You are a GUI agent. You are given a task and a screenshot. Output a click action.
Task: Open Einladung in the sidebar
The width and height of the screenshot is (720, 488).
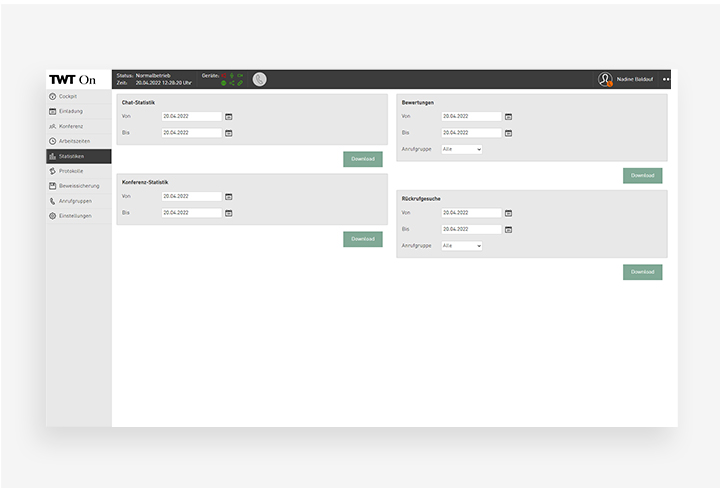[x=79, y=111]
